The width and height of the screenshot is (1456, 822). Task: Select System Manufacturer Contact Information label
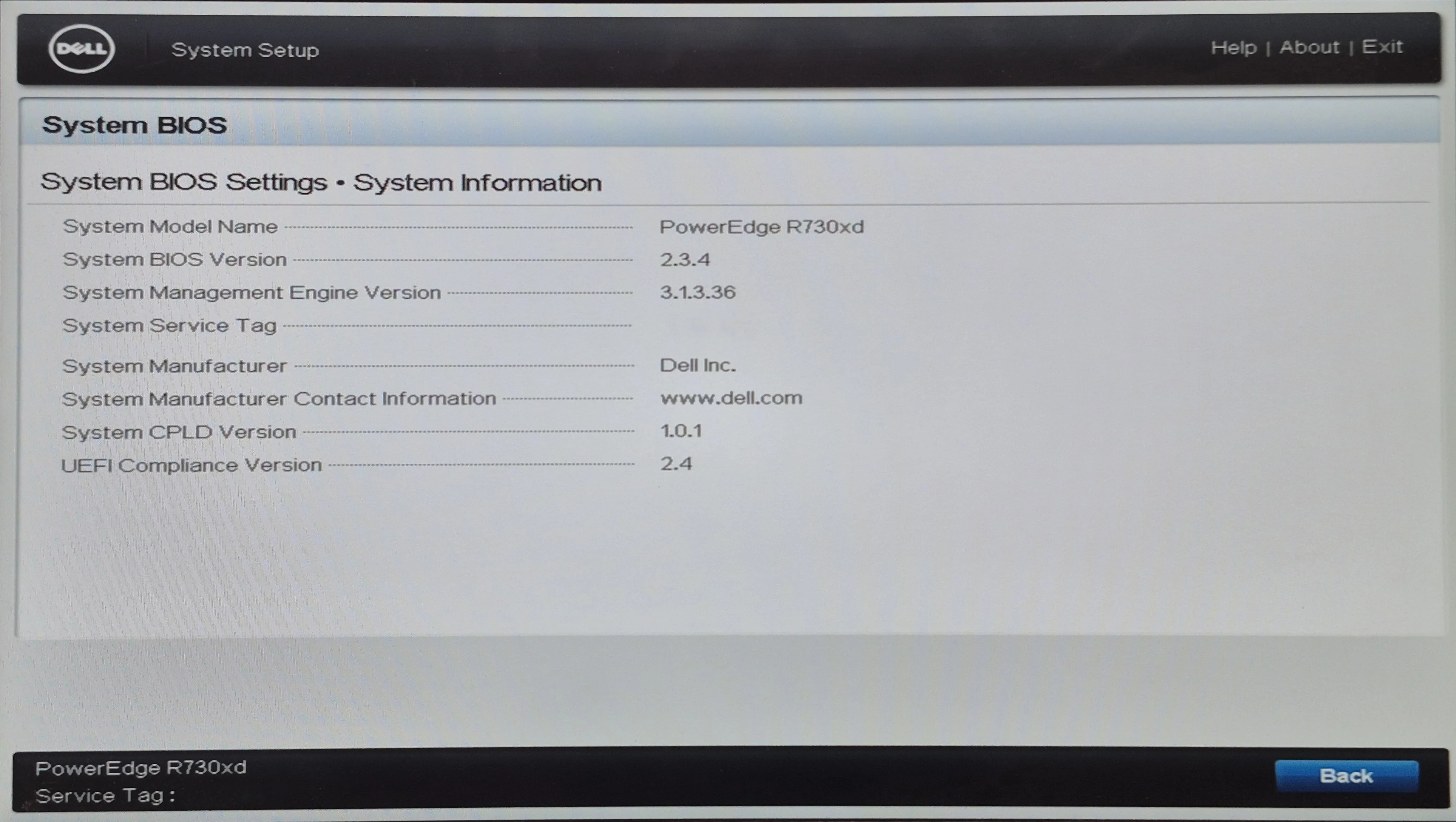click(x=279, y=399)
